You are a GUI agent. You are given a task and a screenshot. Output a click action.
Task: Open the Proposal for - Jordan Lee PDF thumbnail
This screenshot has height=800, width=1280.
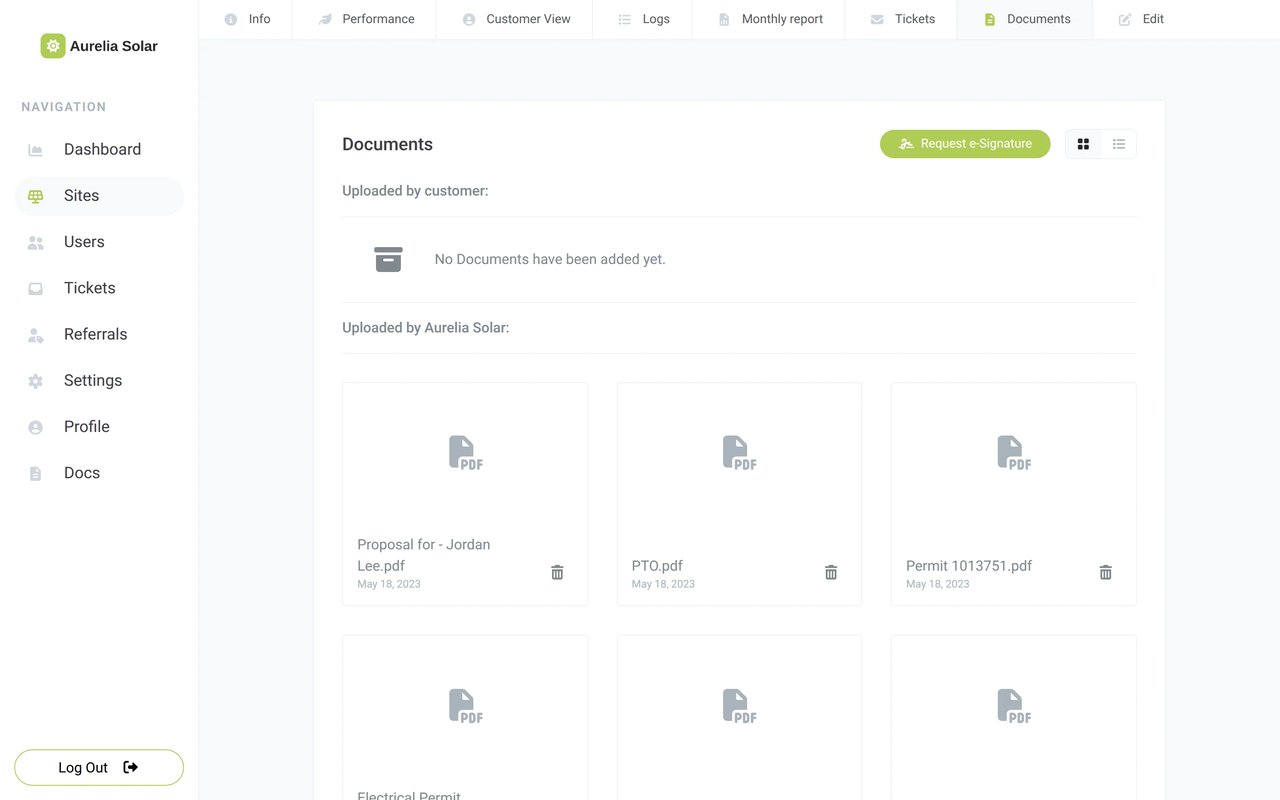466,453
